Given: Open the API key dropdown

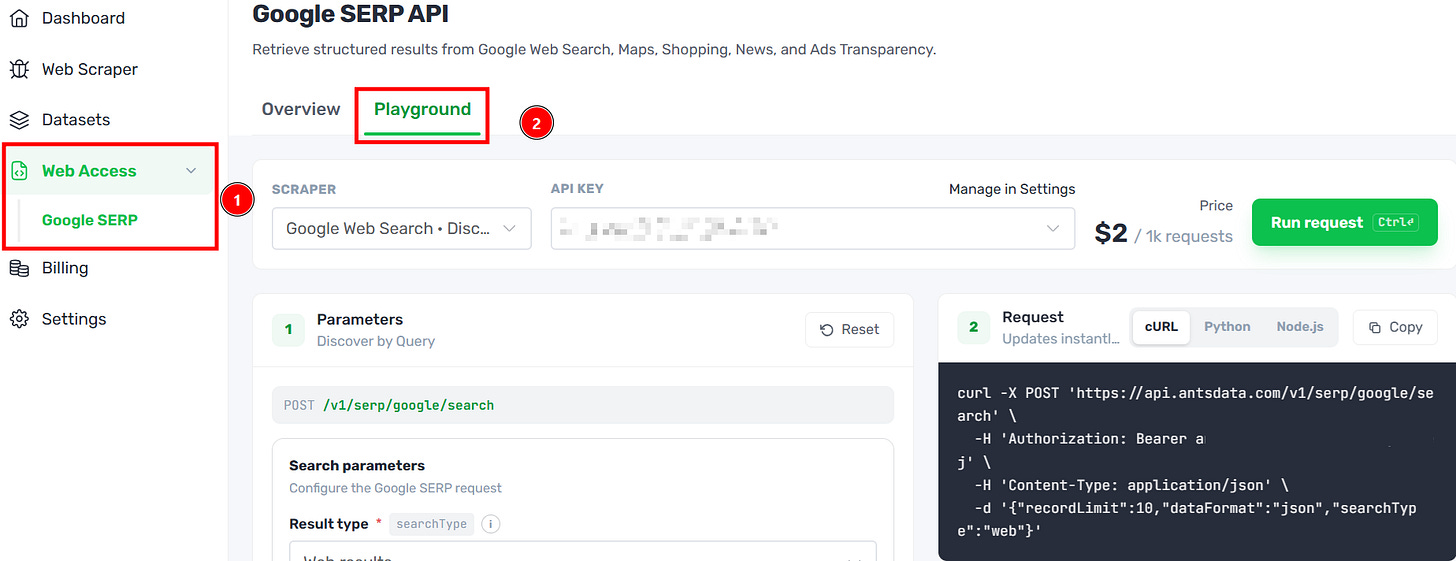Looking at the screenshot, I should pyautogui.click(x=812, y=228).
